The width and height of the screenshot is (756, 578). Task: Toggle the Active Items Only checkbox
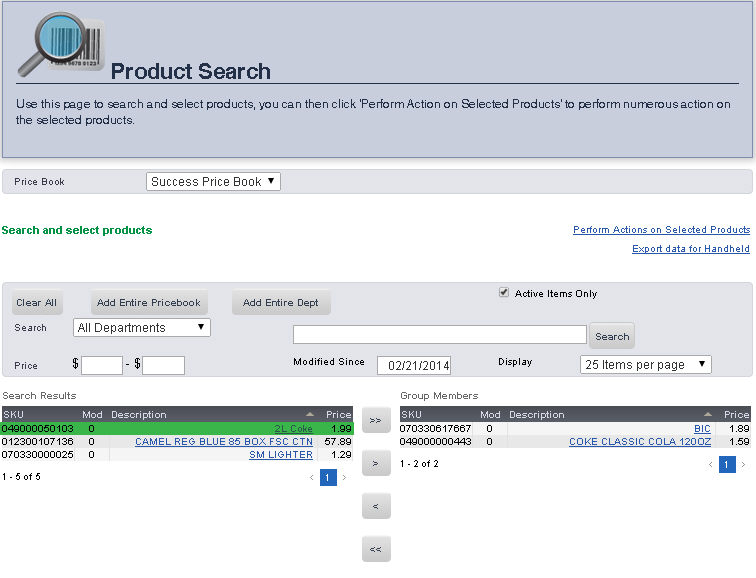tap(504, 293)
